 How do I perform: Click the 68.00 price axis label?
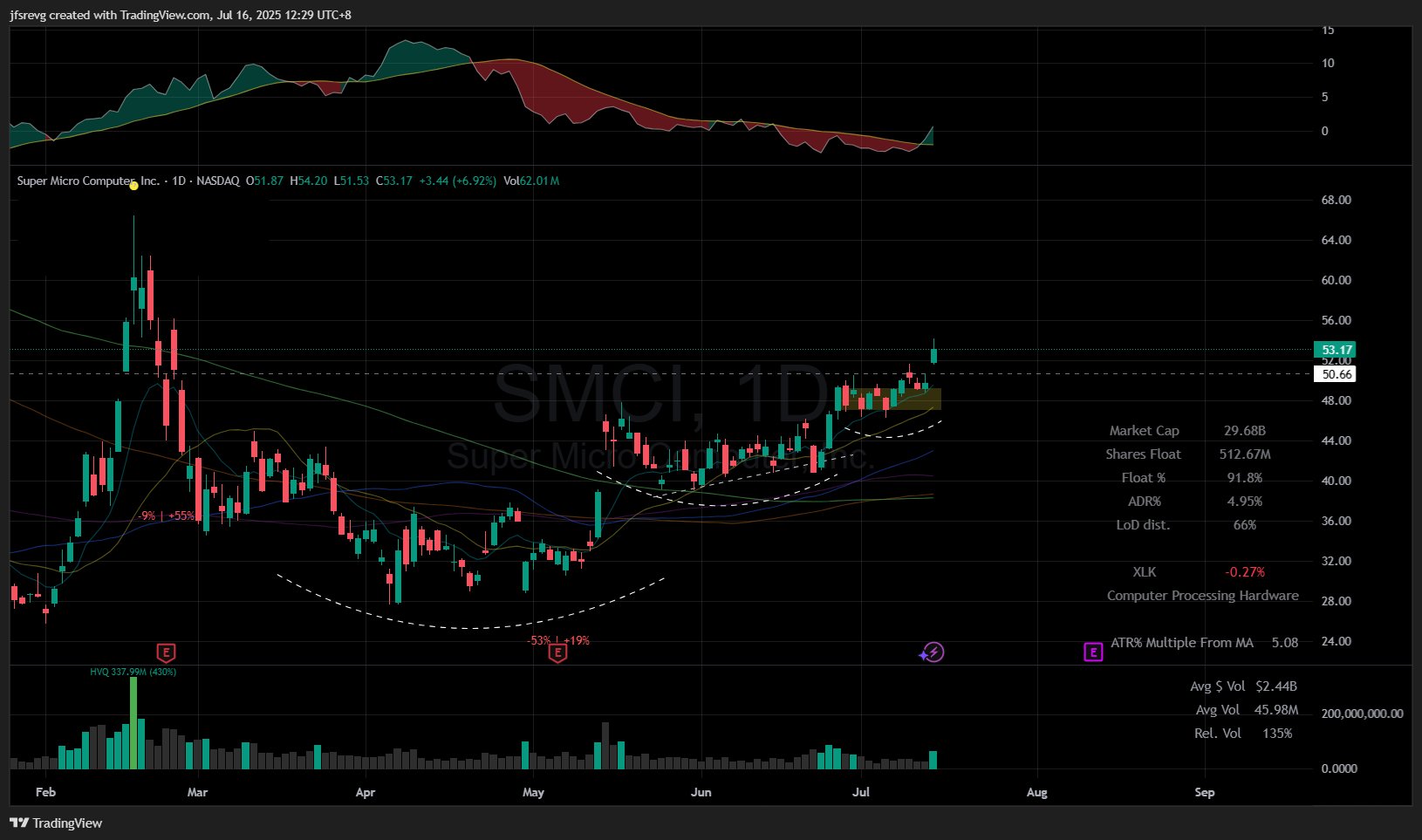pos(1336,200)
